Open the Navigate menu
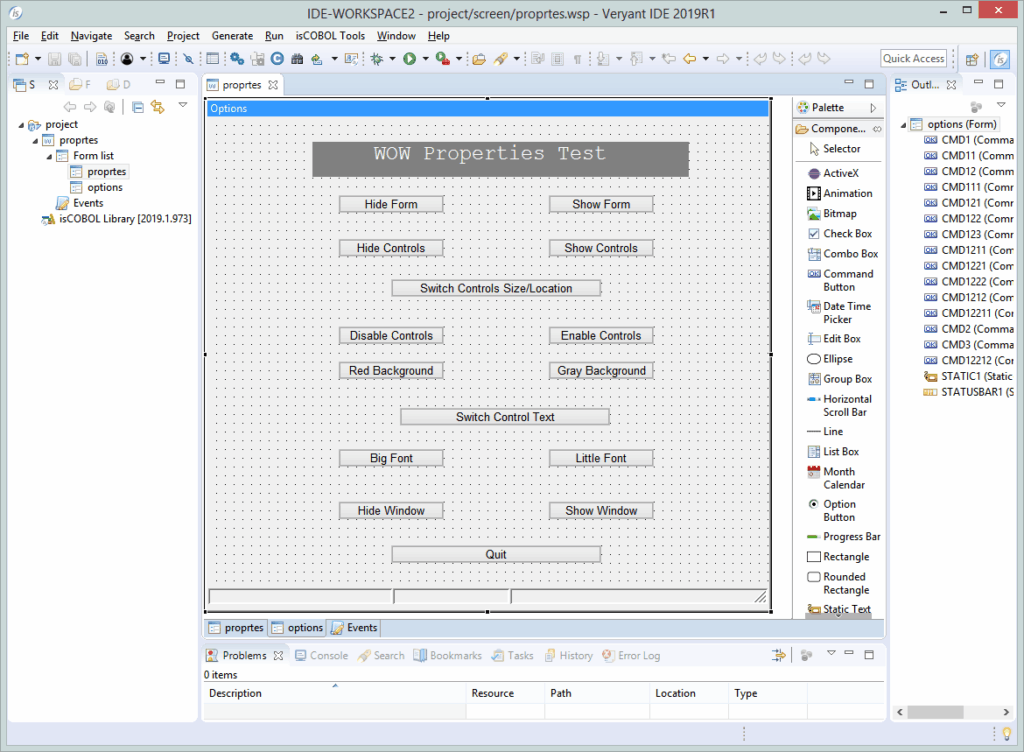Screen dimensions: 1024x752 tap(91, 36)
